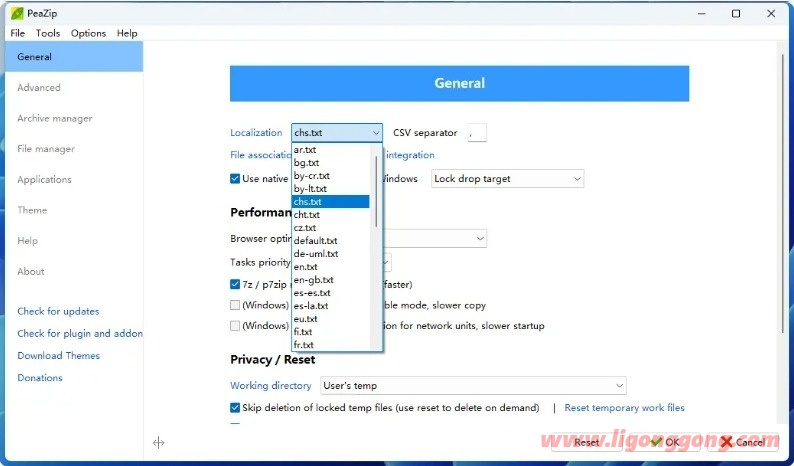Select es-es.txt in the language list
Viewport: 794px width, 466px height.
(331, 293)
